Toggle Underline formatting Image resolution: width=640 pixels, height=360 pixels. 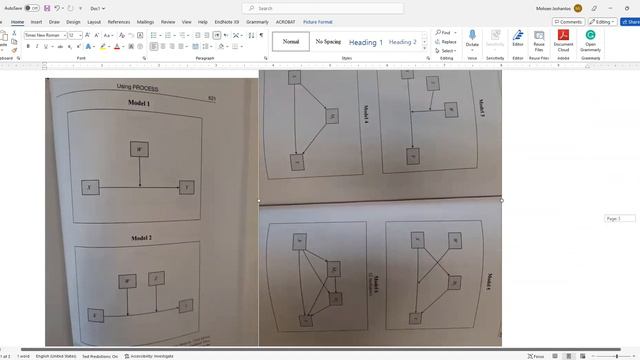[x=46, y=47]
